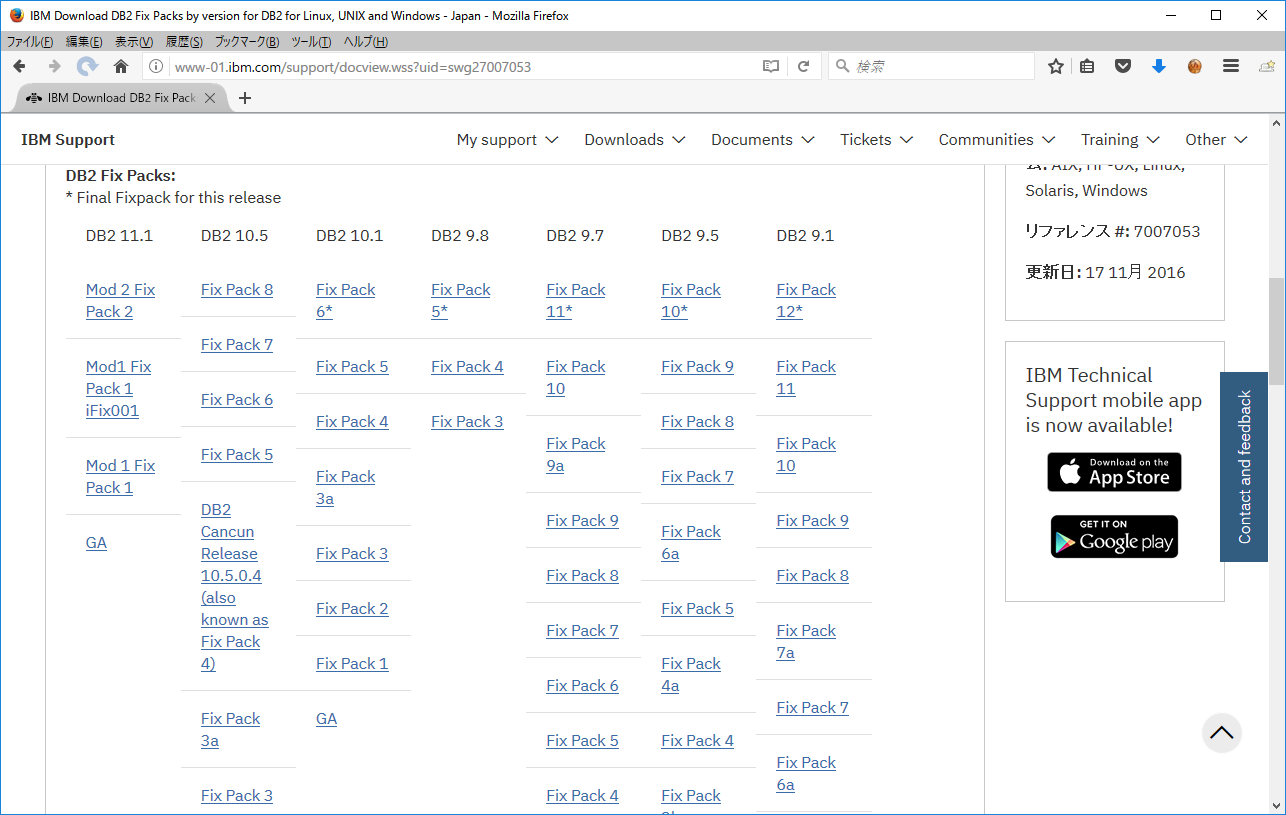
Task: Go back with the browser back arrow
Action: [20, 66]
